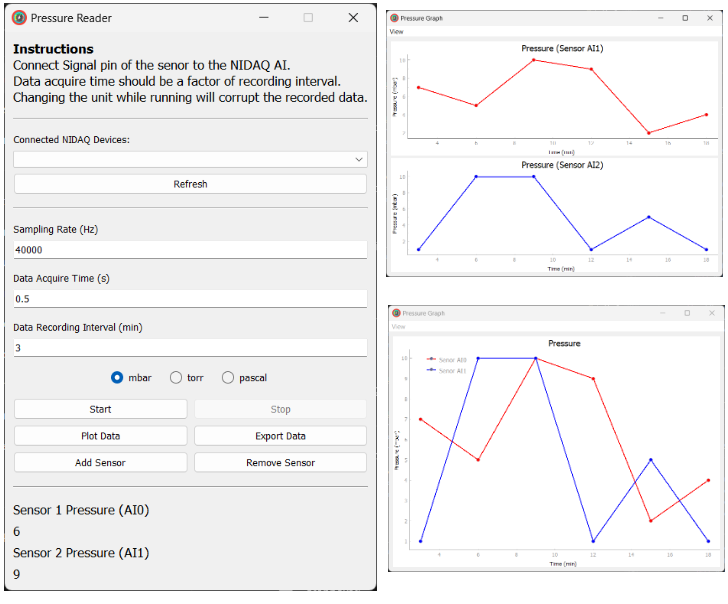Open View menu in top Pressure Graph
This screenshot has width=728, height=604.
click(x=396, y=32)
